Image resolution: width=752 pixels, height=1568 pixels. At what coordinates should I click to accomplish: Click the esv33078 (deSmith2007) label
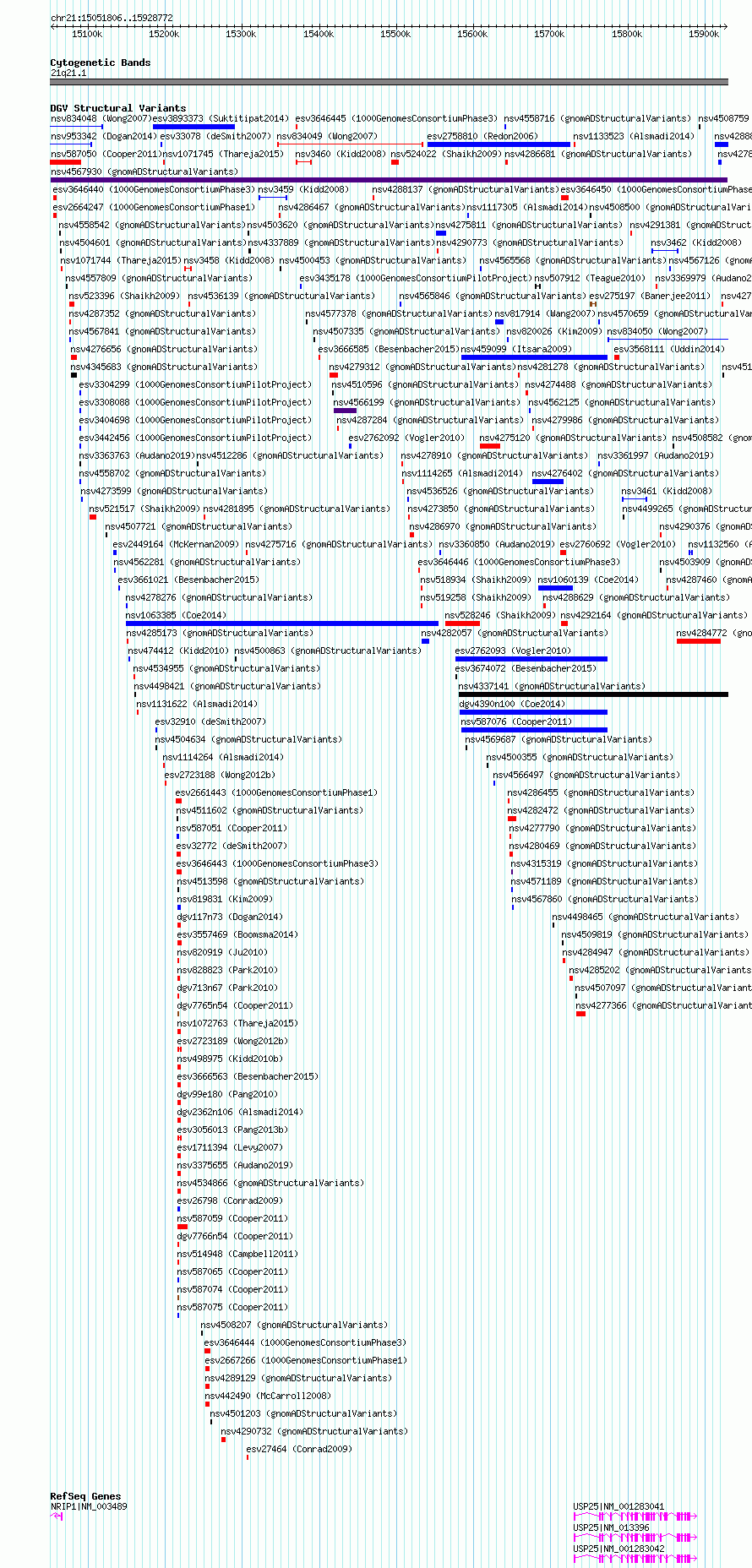pyautogui.click(x=215, y=137)
